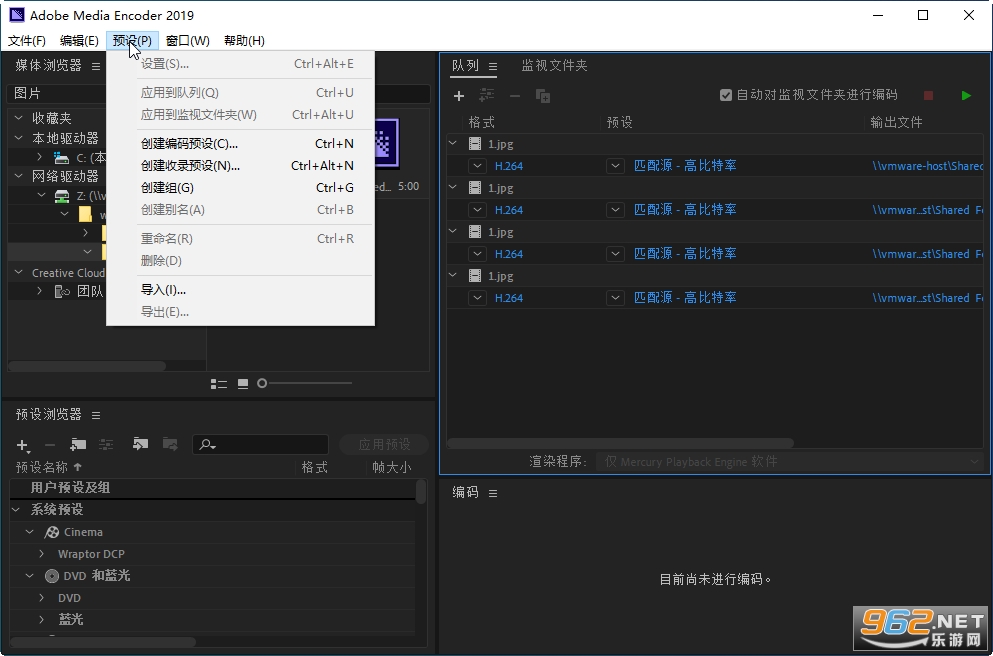Expand the Wraptor DCP preset group

click(x=42, y=553)
